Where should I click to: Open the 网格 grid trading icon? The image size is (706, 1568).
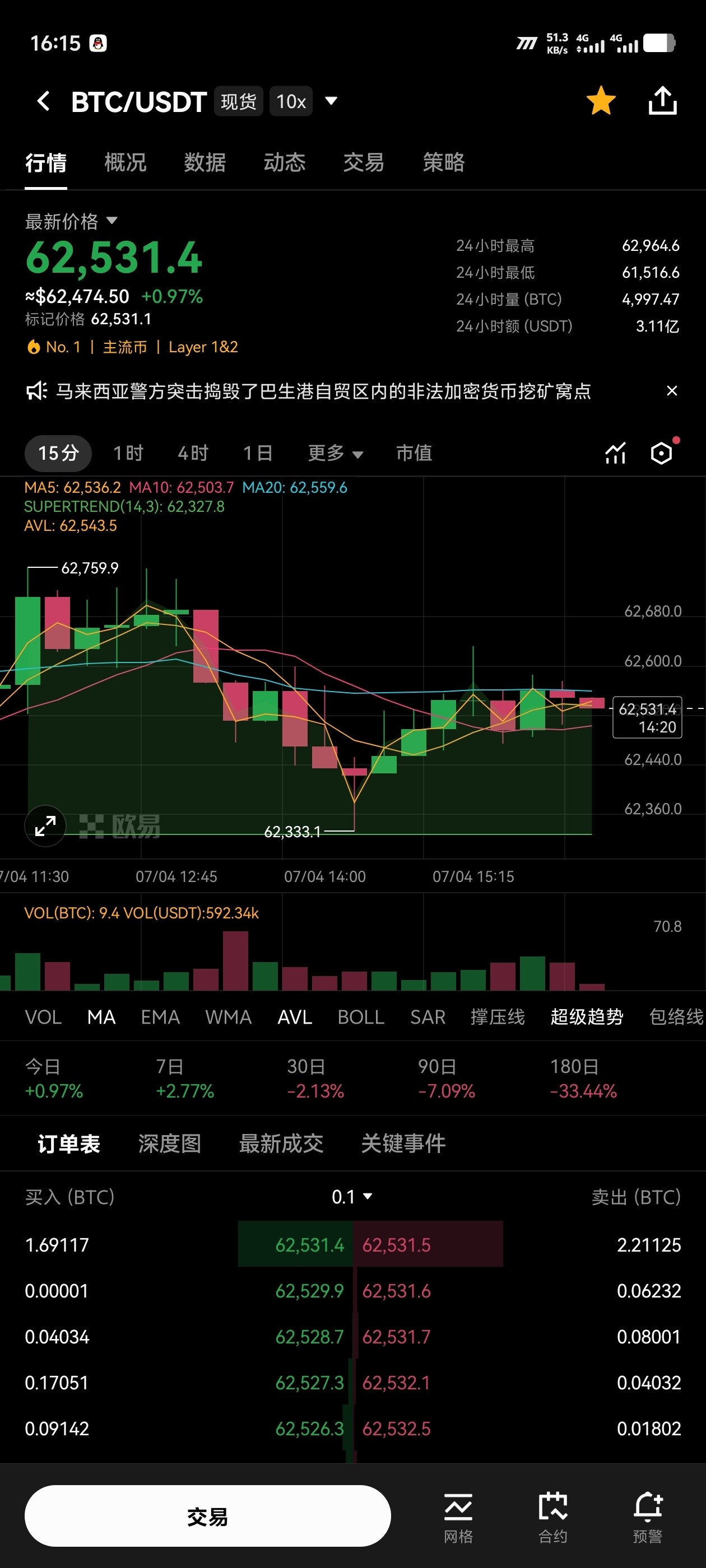[x=458, y=1518]
